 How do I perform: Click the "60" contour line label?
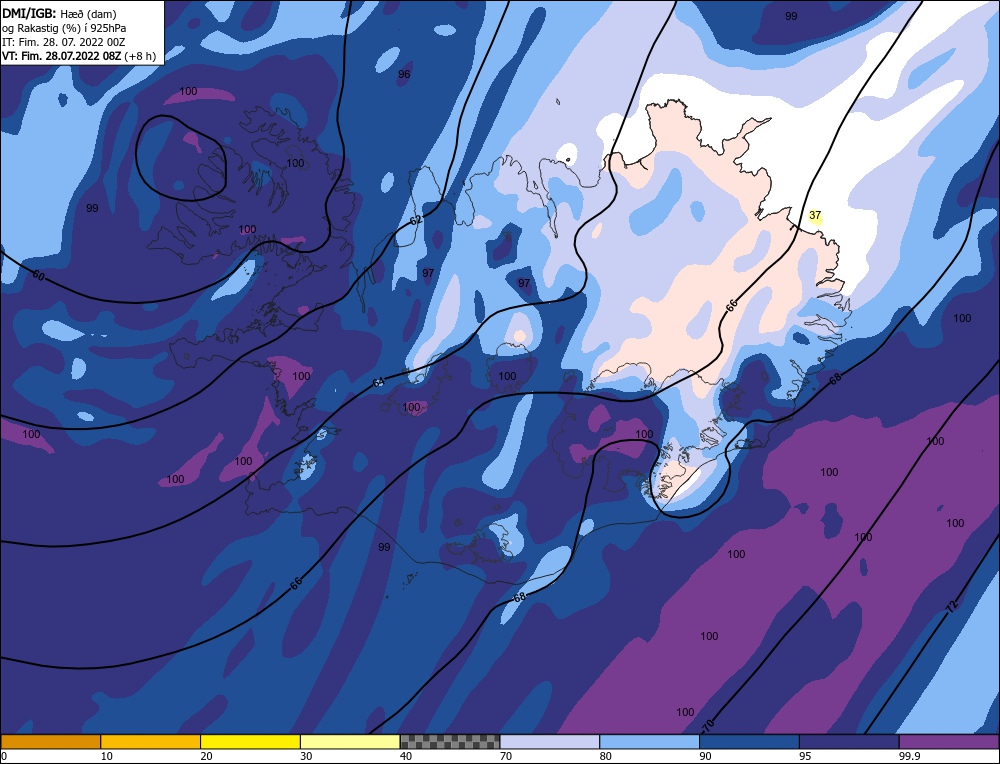pyautogui.click(x=38, y=275)
